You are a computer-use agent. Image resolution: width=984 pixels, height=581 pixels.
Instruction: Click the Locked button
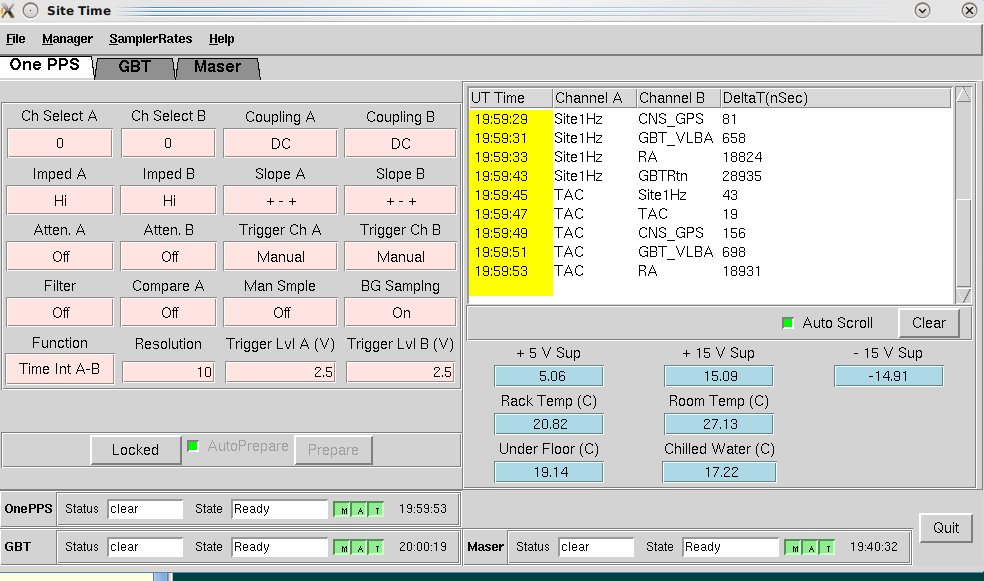(x=136, y=450)
